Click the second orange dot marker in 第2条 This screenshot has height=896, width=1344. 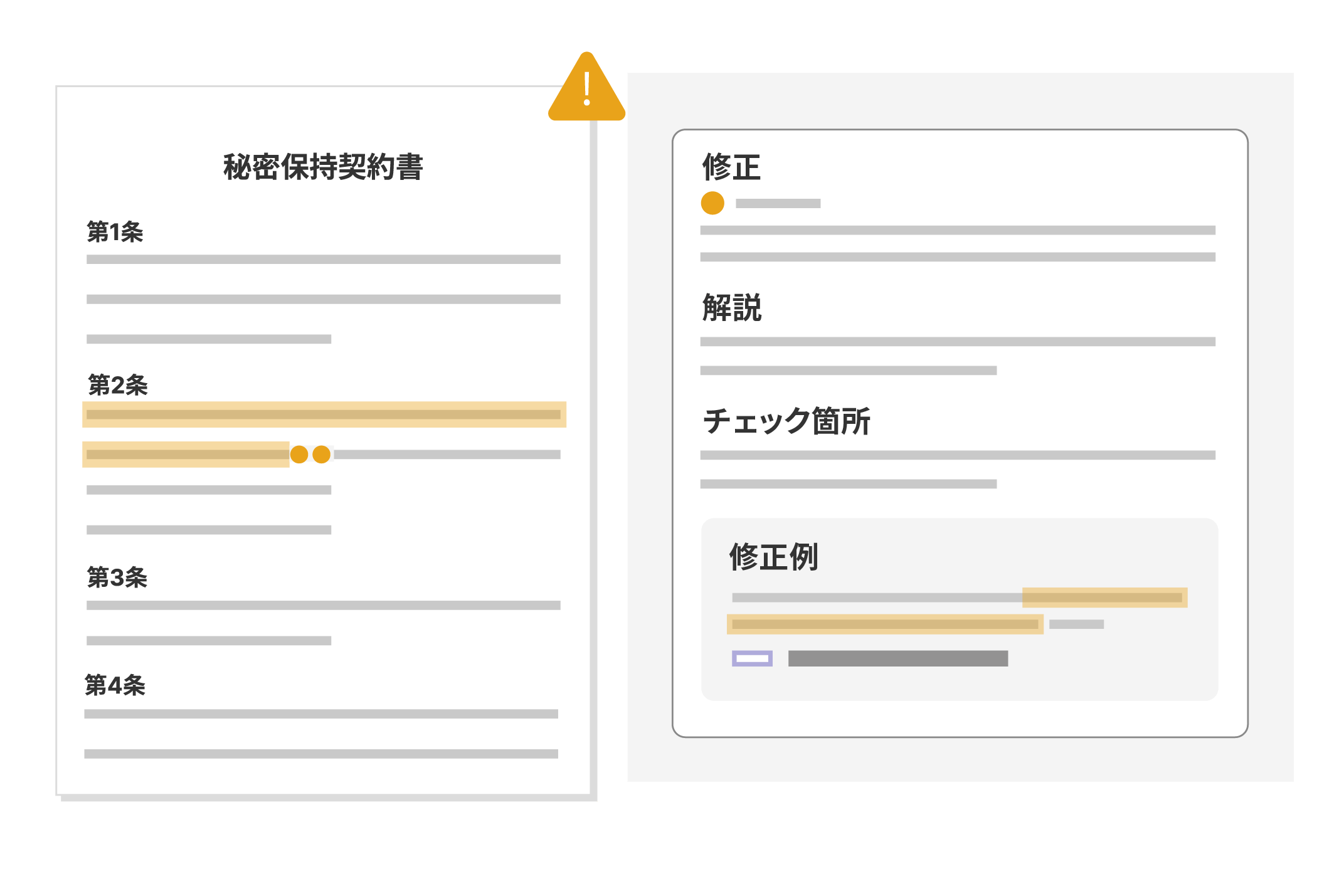pos(322,455)
